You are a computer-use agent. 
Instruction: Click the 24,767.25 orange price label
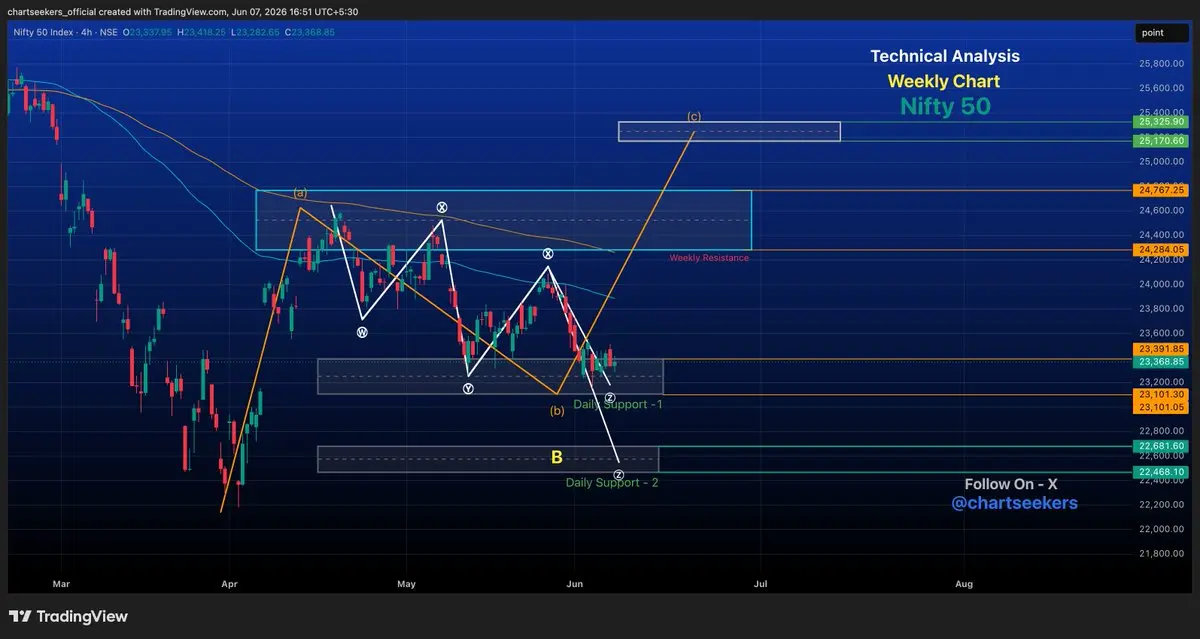tap(1162, 190)
